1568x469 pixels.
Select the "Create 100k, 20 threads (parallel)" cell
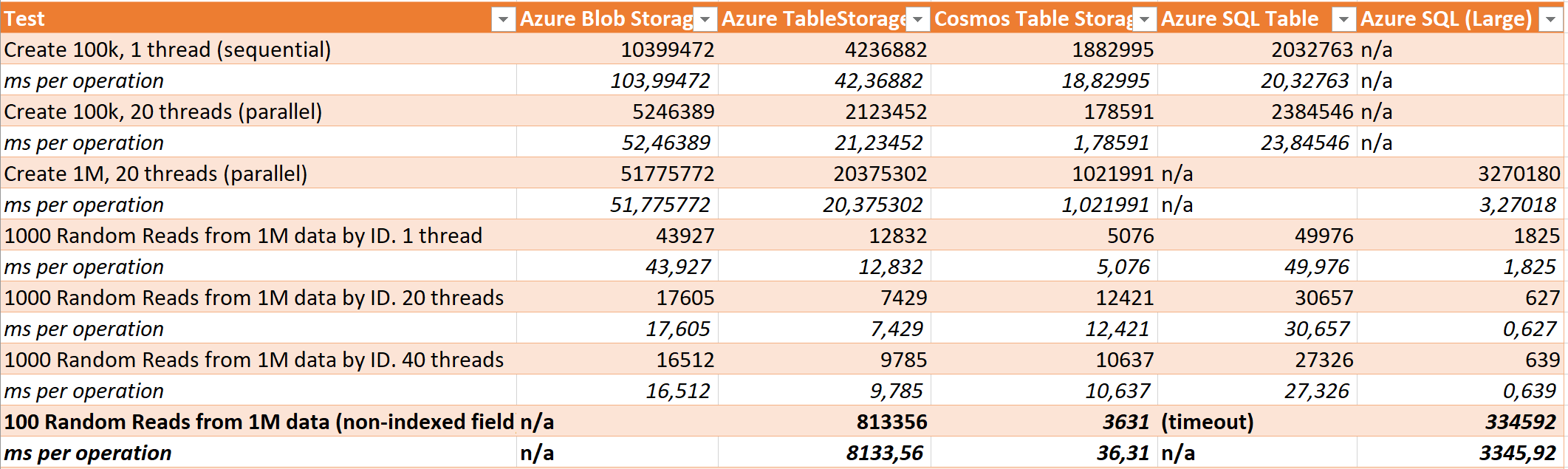(x=163, y=112)
